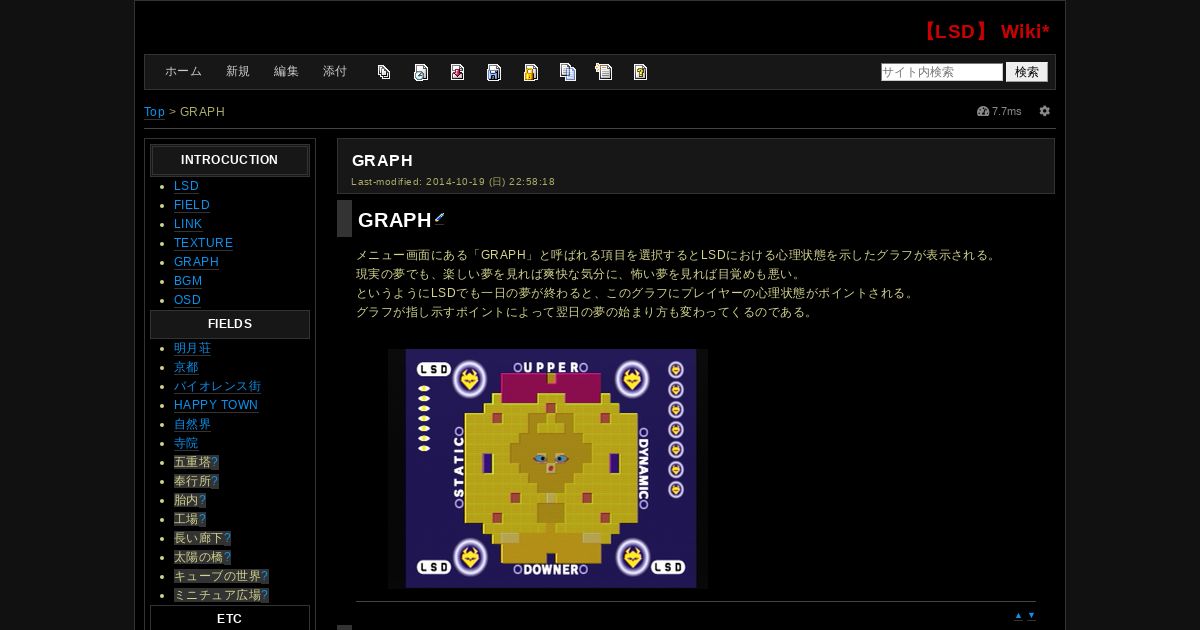Click the Last-modified 2014-10-19 timestamp
Viewport: 1200px width, 630px height.
[x=453, y=182]
